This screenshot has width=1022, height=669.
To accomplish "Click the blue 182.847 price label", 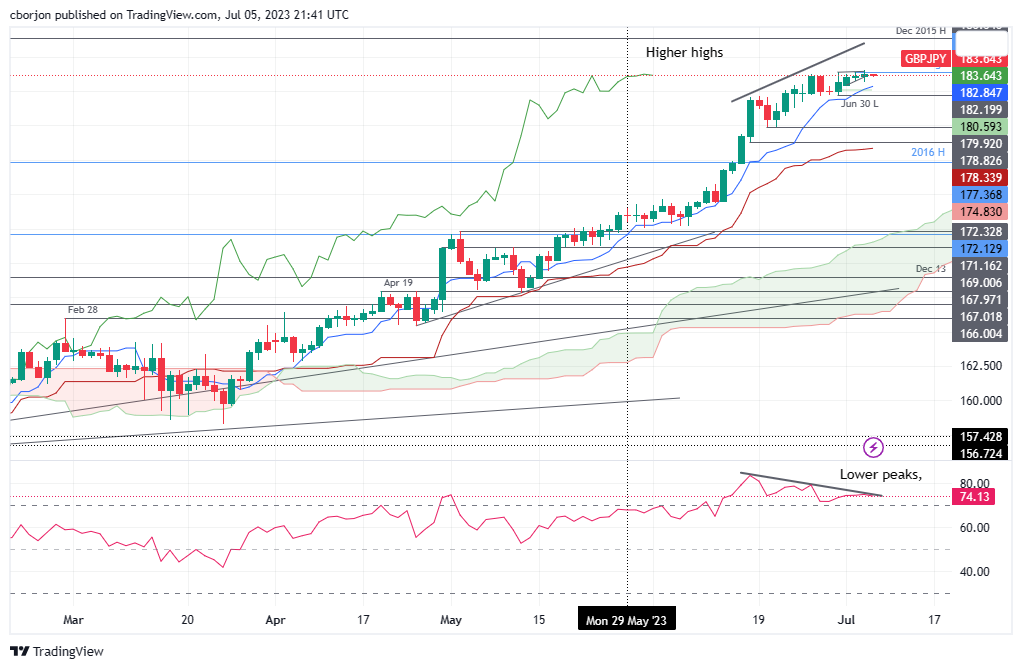I will (x=981, y=92).
